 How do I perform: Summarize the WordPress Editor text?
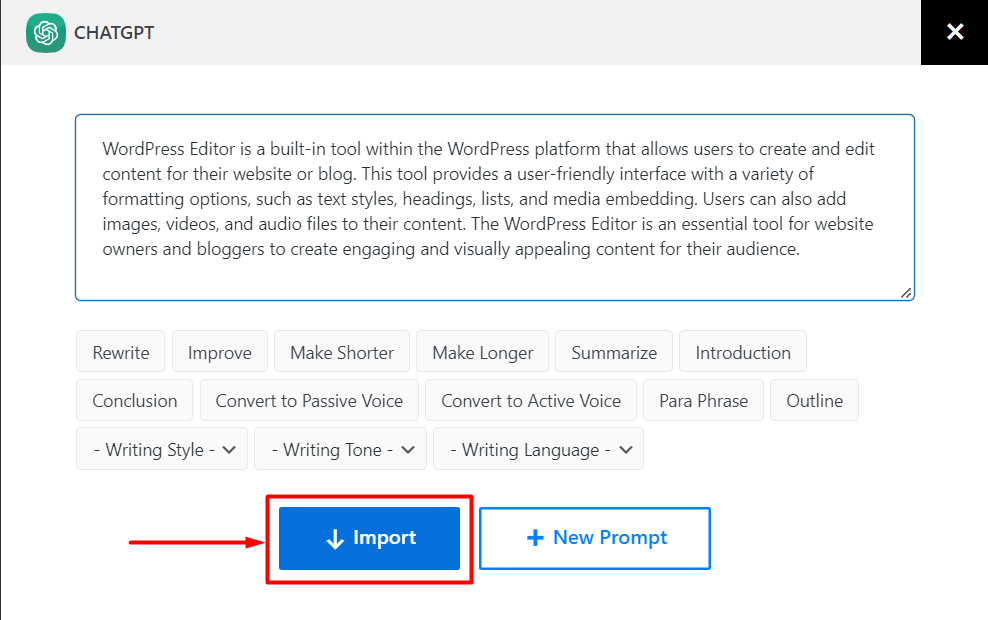click(x=613, y=351)
